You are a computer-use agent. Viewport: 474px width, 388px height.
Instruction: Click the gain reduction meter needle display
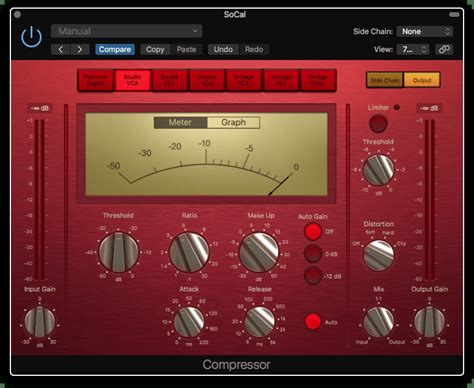pyautogui.click(x=206, y=154)
